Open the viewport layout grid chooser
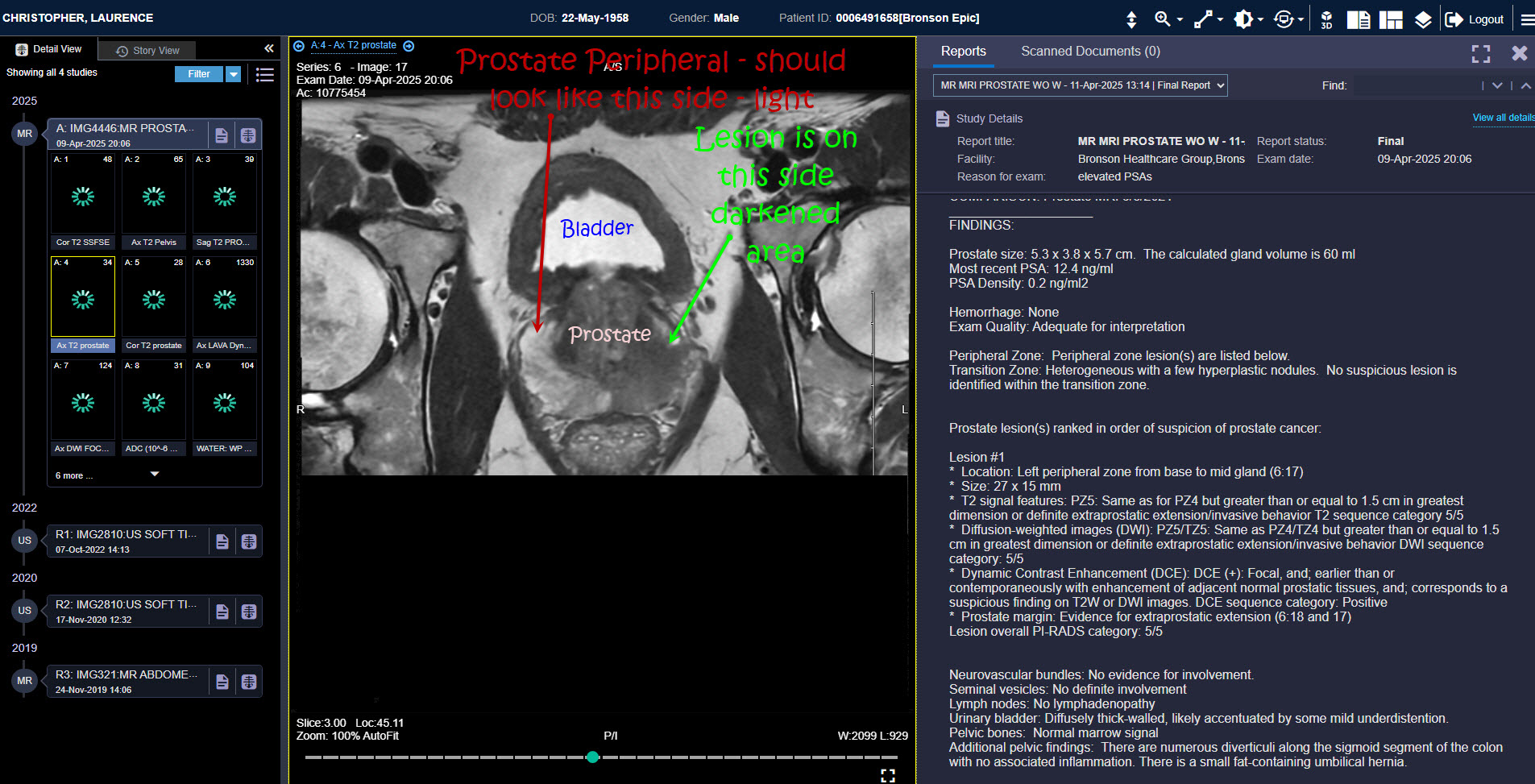Image resolution: width=1535 pixels, height=784 pixels. click(x=1391, y=19)
